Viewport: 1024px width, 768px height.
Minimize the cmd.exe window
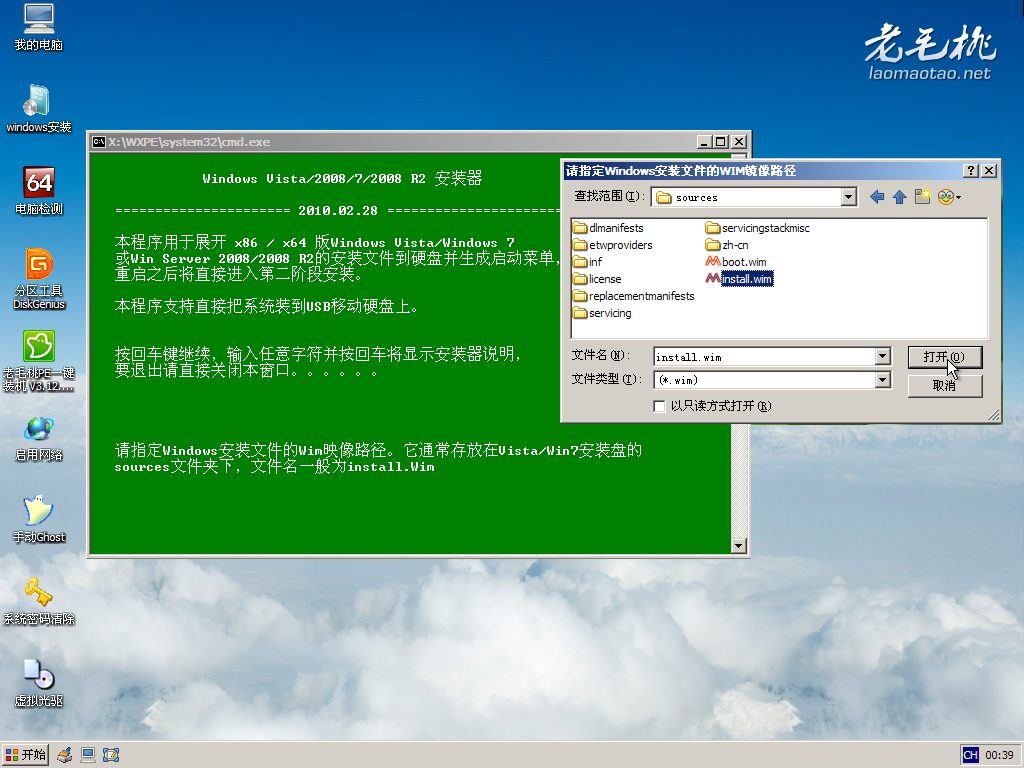coord(705,142)
